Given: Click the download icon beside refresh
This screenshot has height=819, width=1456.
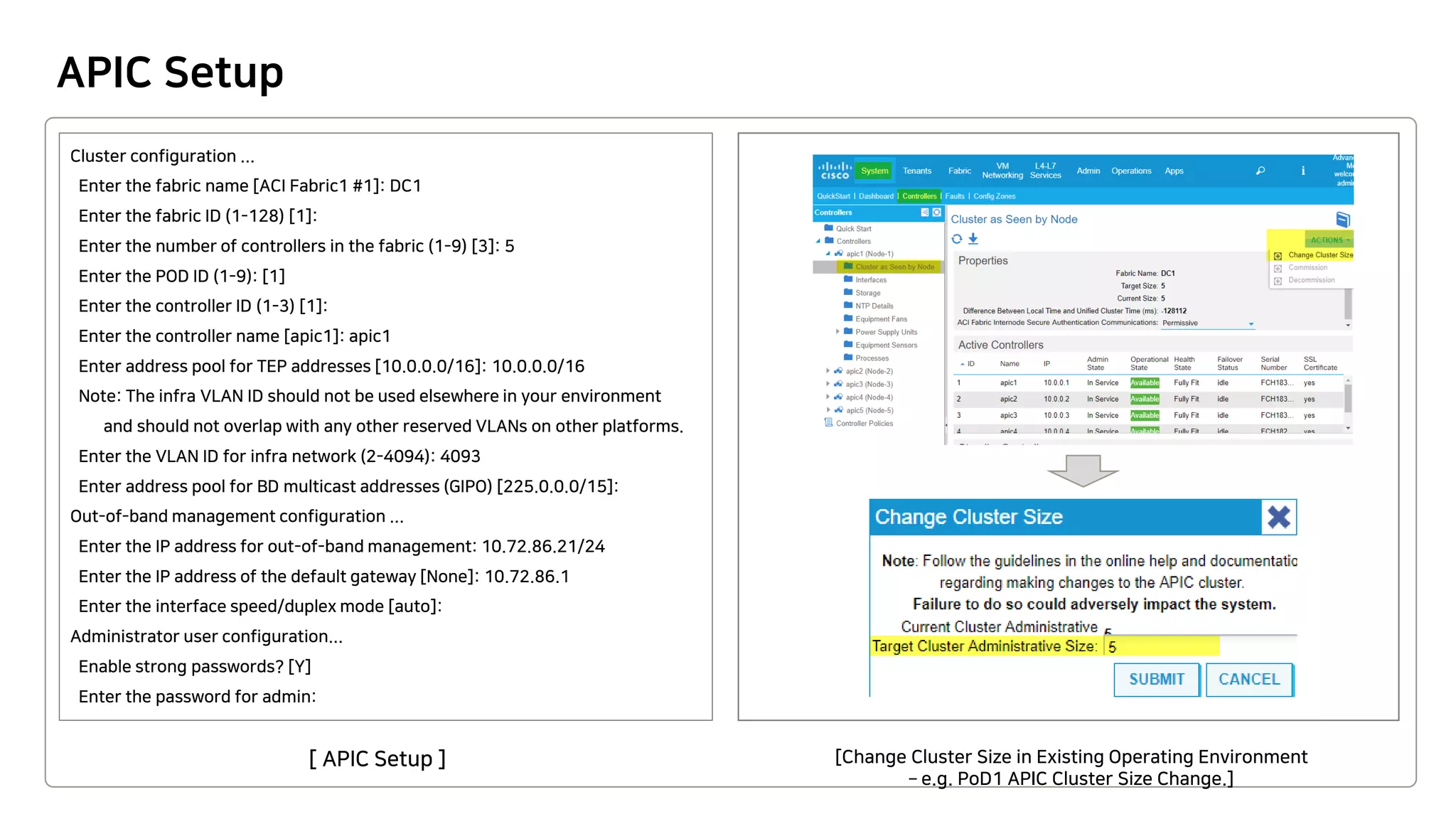Looking at the screenshot, I should (973, 239).
